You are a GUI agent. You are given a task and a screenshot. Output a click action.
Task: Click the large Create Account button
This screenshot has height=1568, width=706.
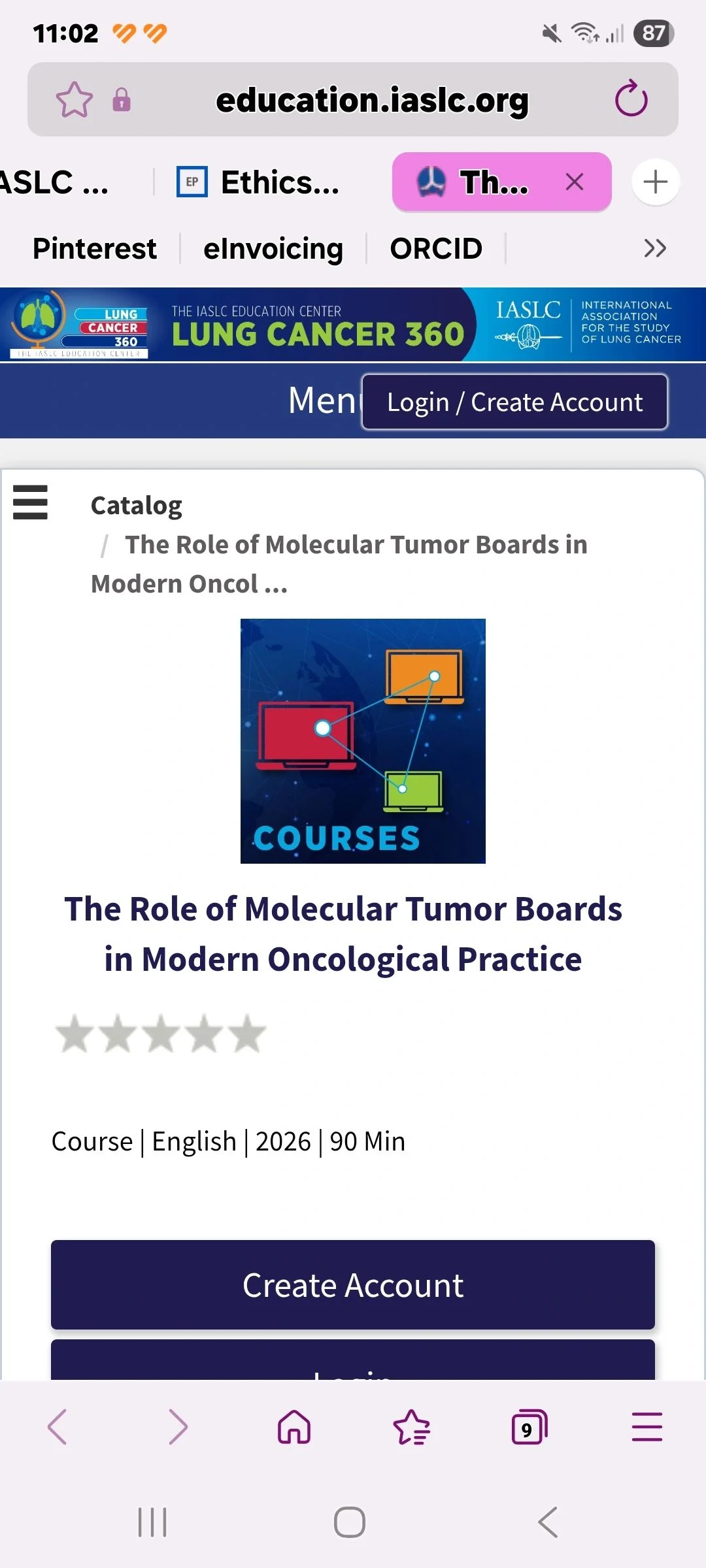click(353, 1285)
